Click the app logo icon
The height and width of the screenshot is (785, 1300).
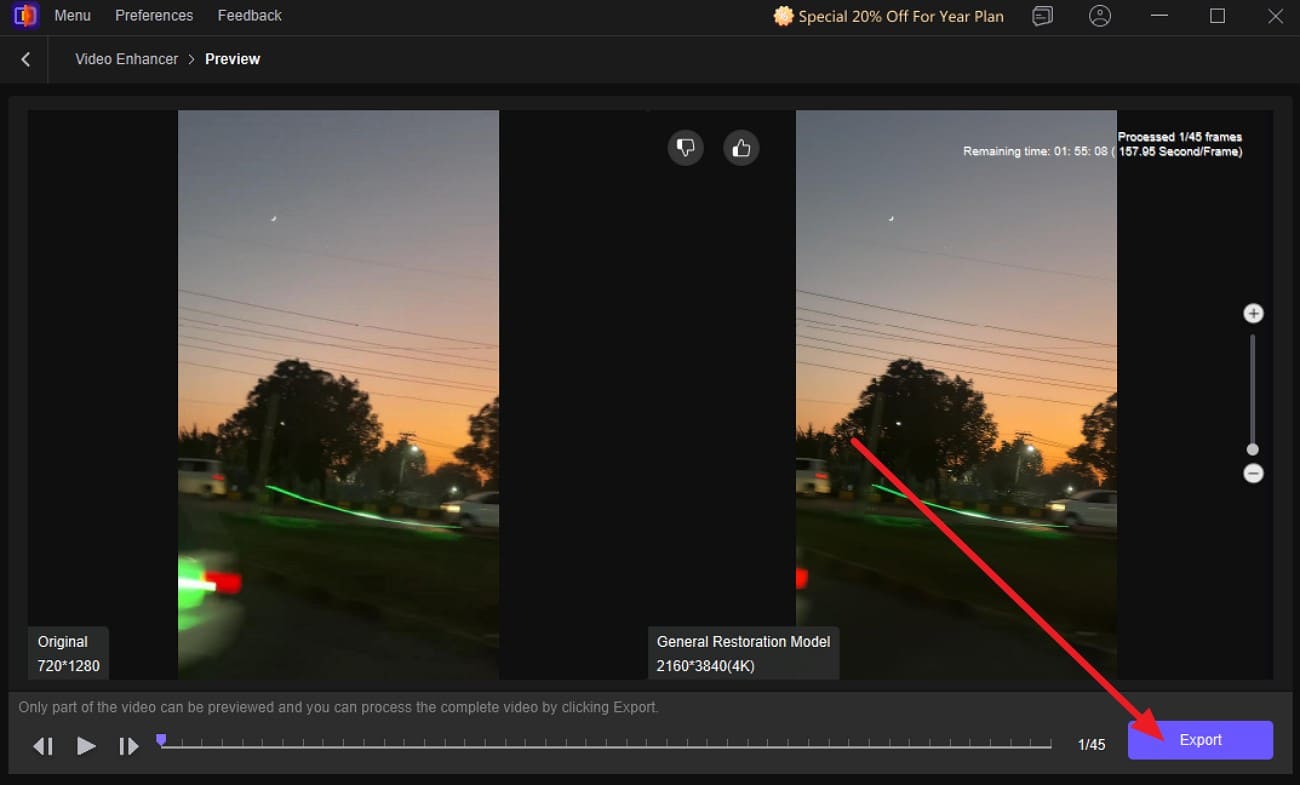25,16
